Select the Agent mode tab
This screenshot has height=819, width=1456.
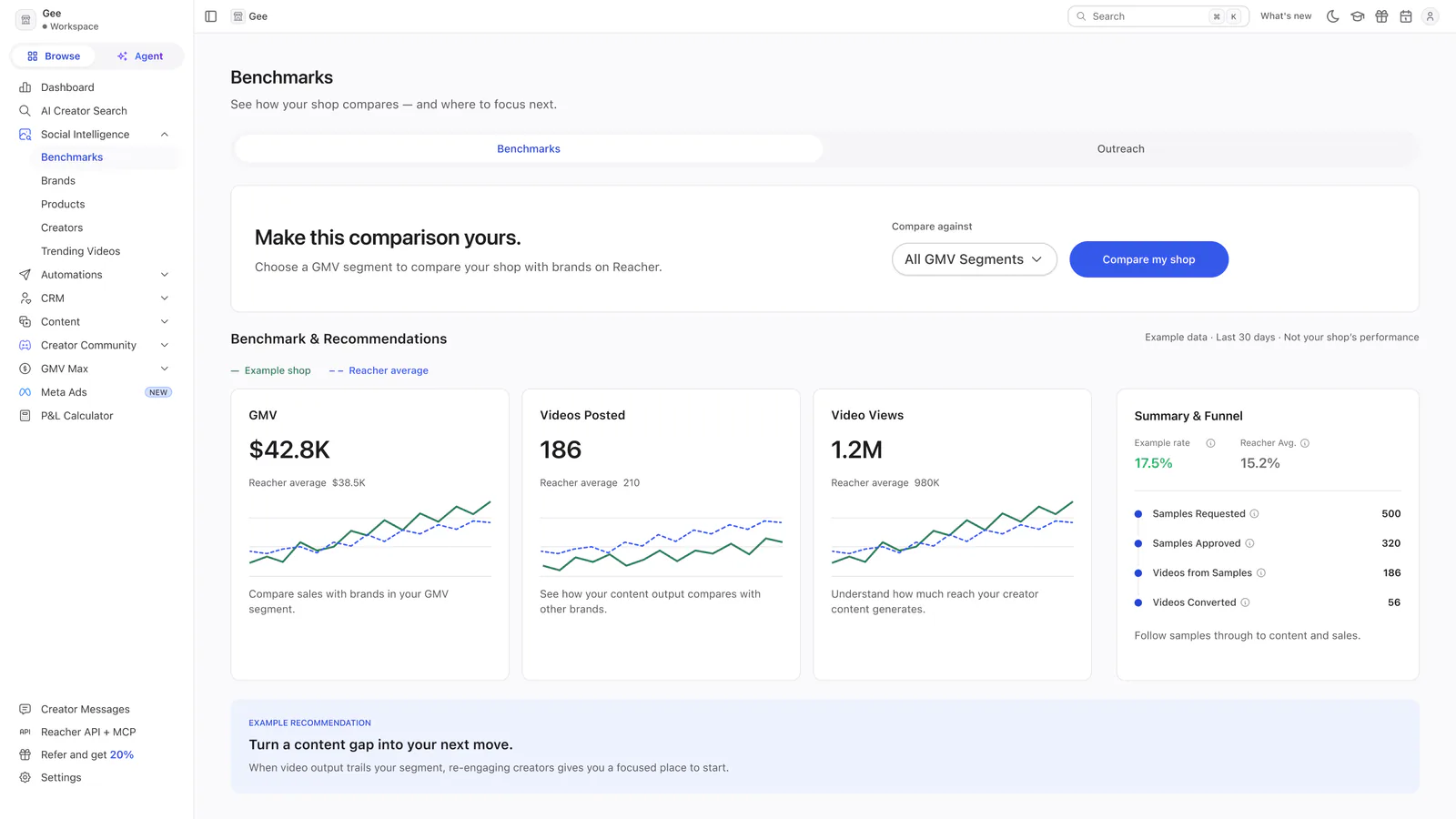pos(140,56)
